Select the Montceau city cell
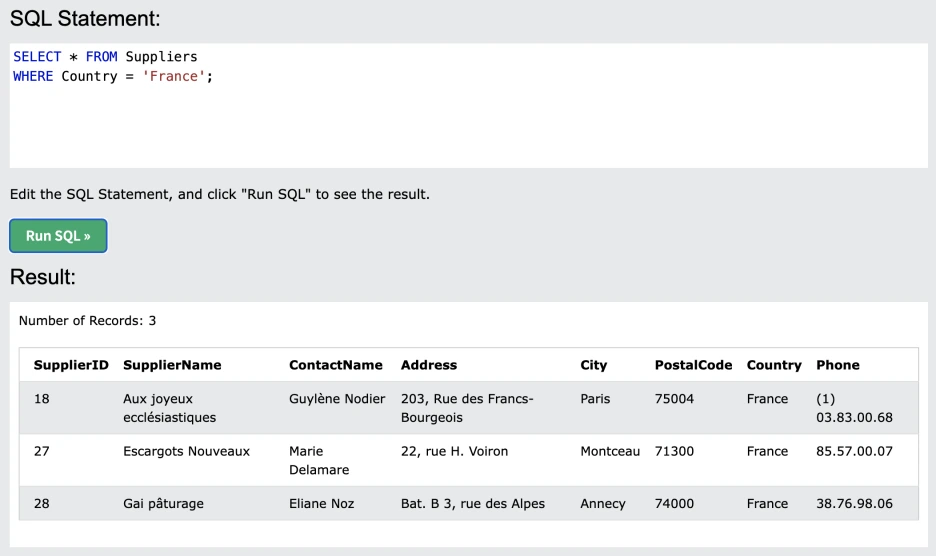Image resolution: width=936 pixels, height=556 pixels. [610, 451]
